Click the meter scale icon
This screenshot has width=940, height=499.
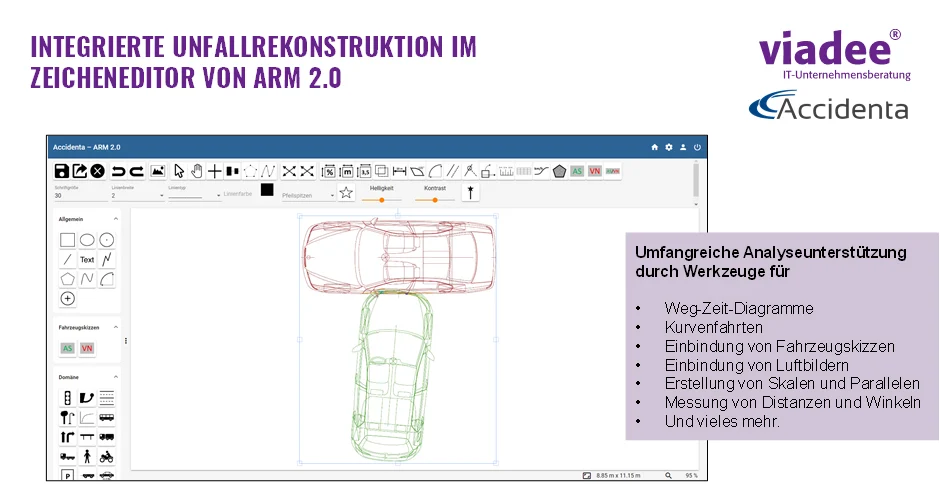(x=347, y=172)
